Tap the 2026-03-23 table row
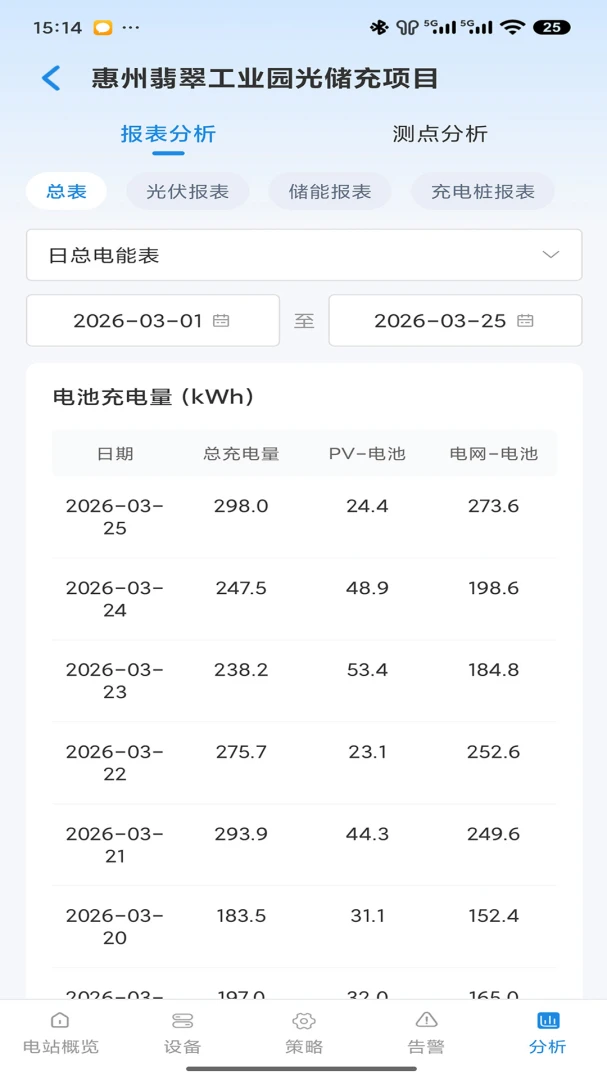This screenshot has width=607, height=1080. (304, 681)
